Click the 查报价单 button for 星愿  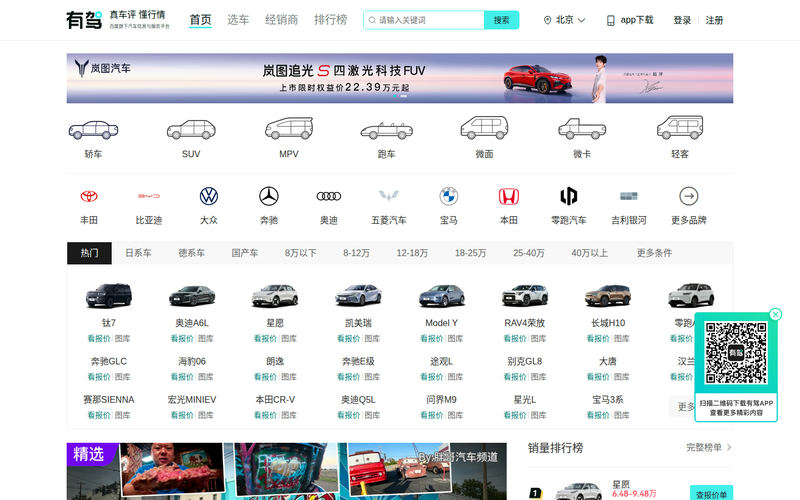tap(711, 494)
